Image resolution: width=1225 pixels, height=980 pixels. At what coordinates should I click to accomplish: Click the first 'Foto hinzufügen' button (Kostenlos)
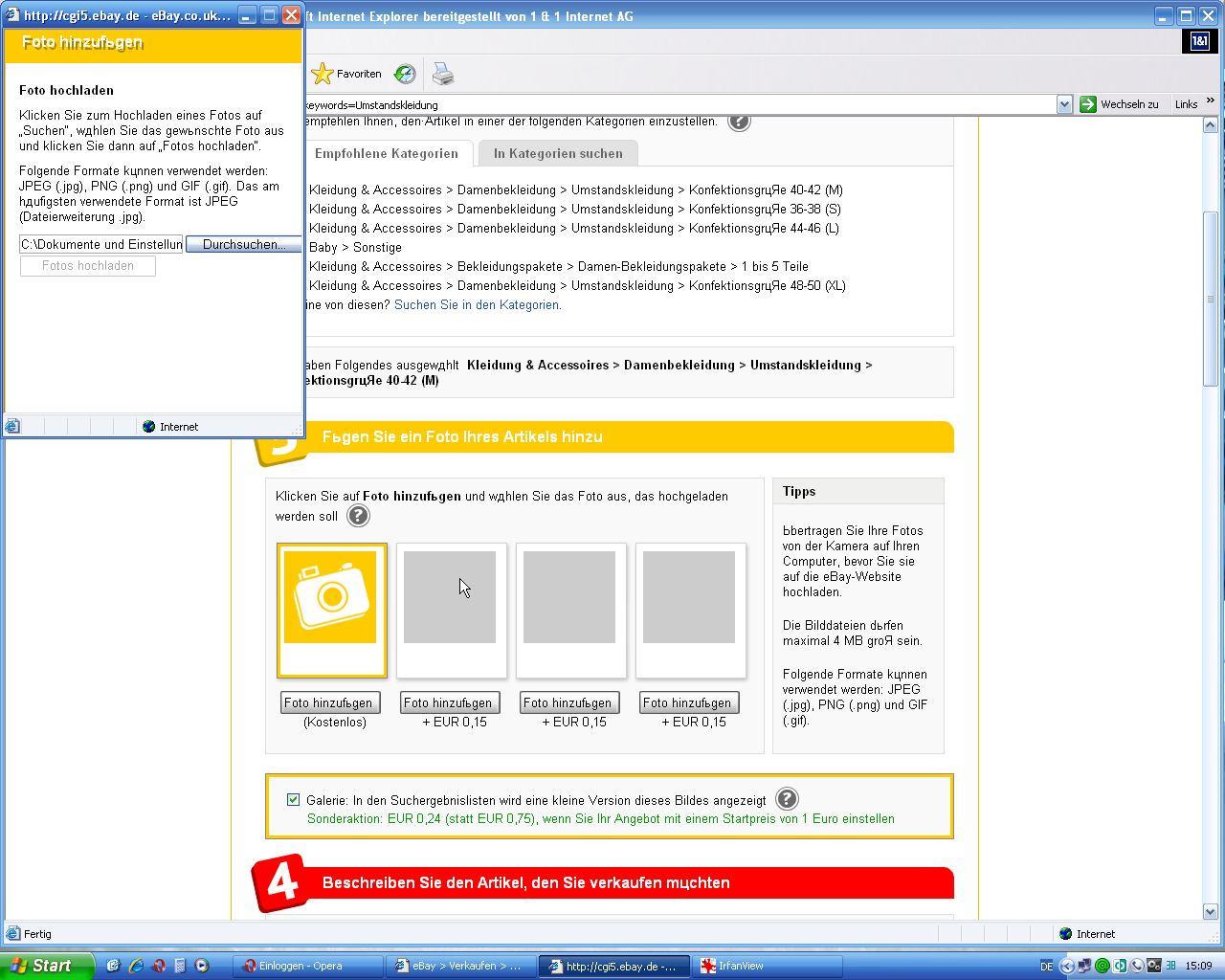click(331, 702)
